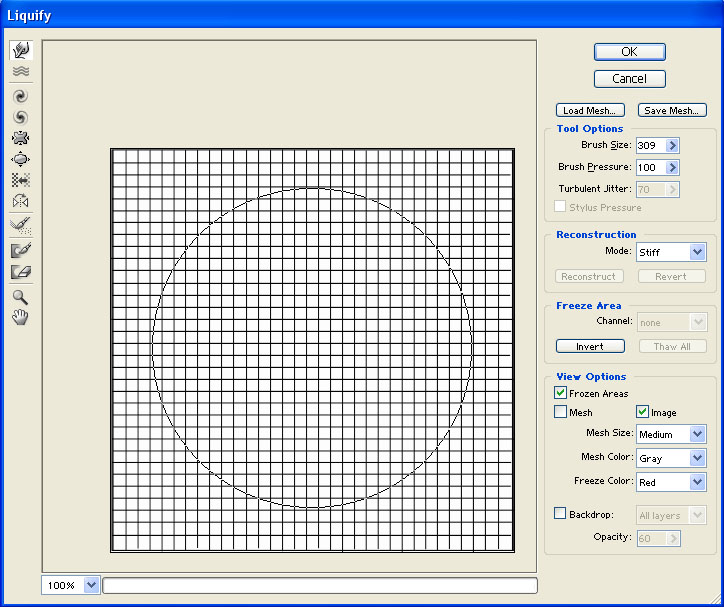Pick the Freeze tool
The height and width of the screenshot is (607, 724).
[20, 250]
